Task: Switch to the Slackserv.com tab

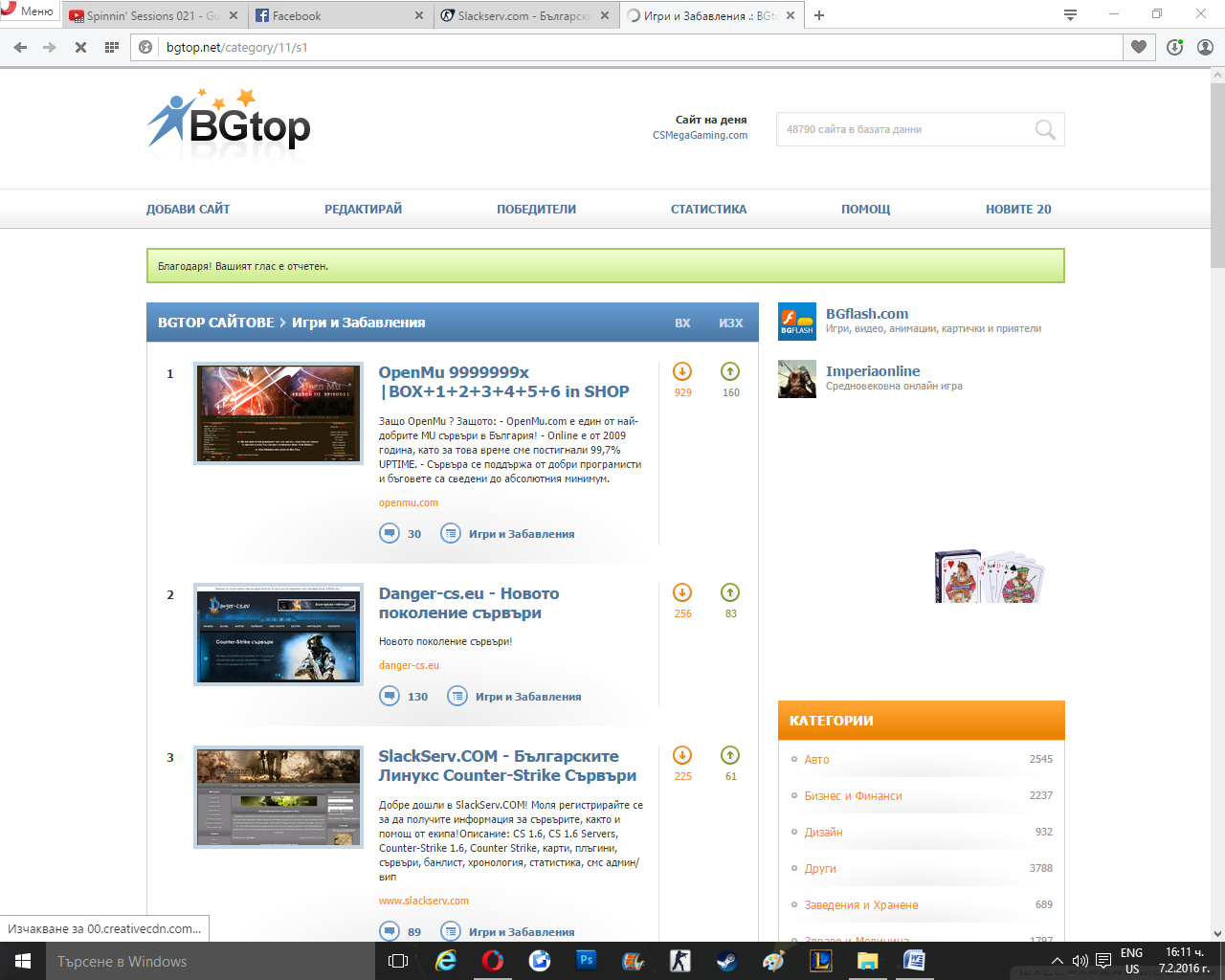Action: [x=524, y=16]
